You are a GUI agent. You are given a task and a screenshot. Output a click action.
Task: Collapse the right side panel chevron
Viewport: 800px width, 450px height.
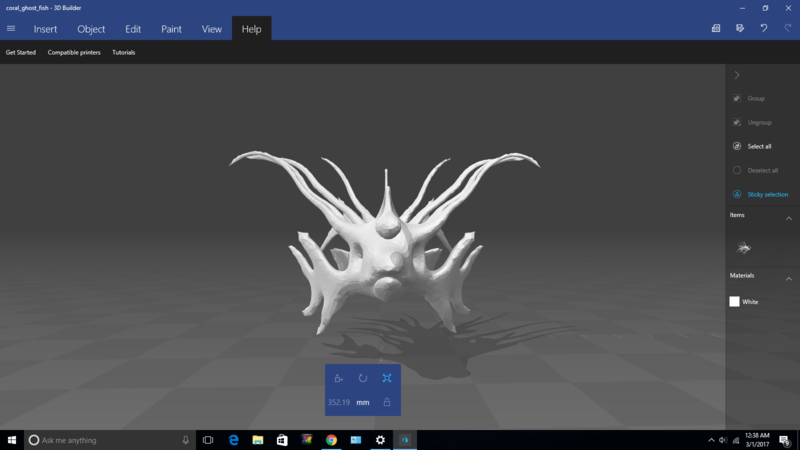[737, 75]
